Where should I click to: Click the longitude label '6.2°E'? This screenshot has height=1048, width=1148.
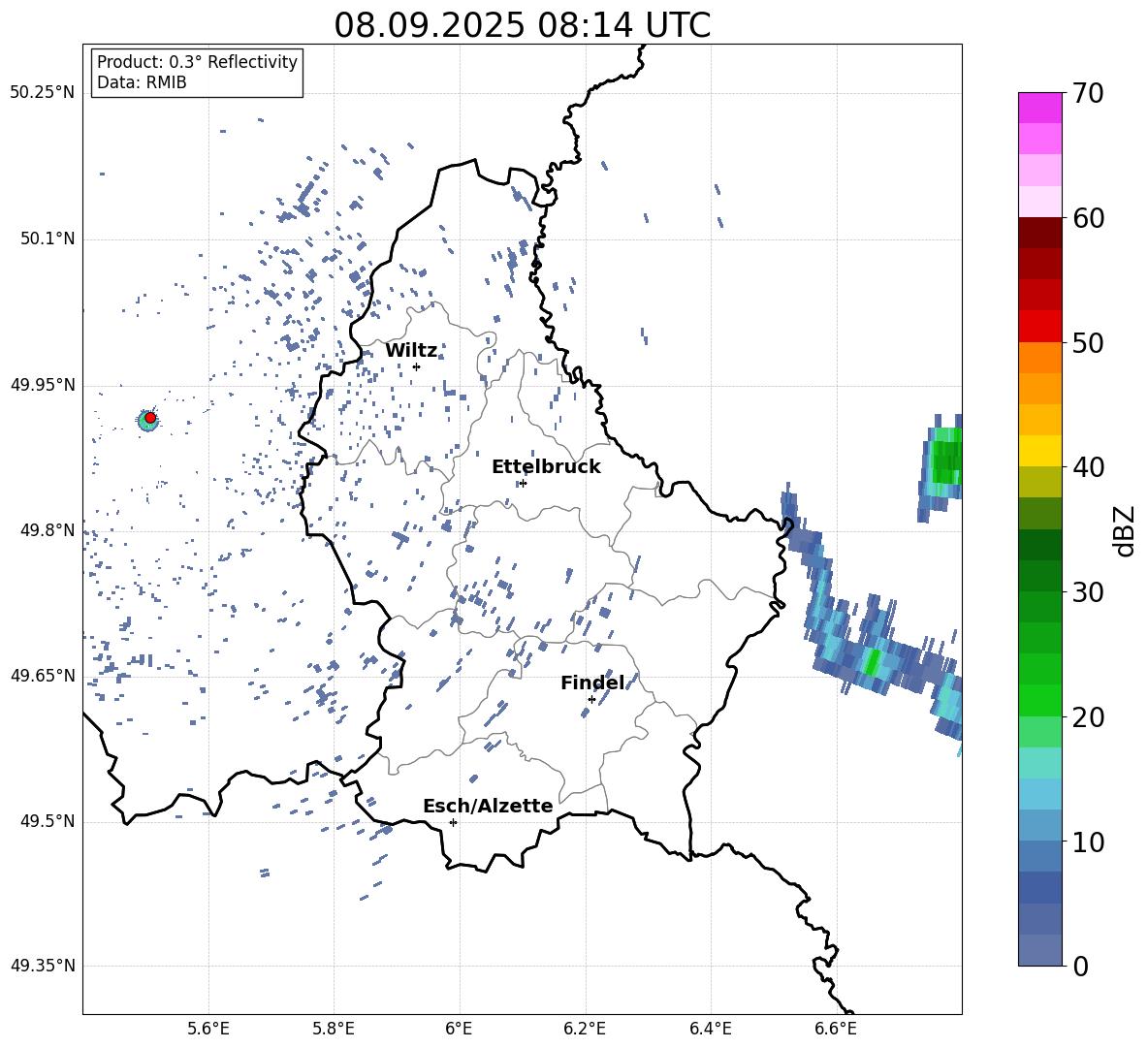pyautogui.click(x=585, y=1029)
